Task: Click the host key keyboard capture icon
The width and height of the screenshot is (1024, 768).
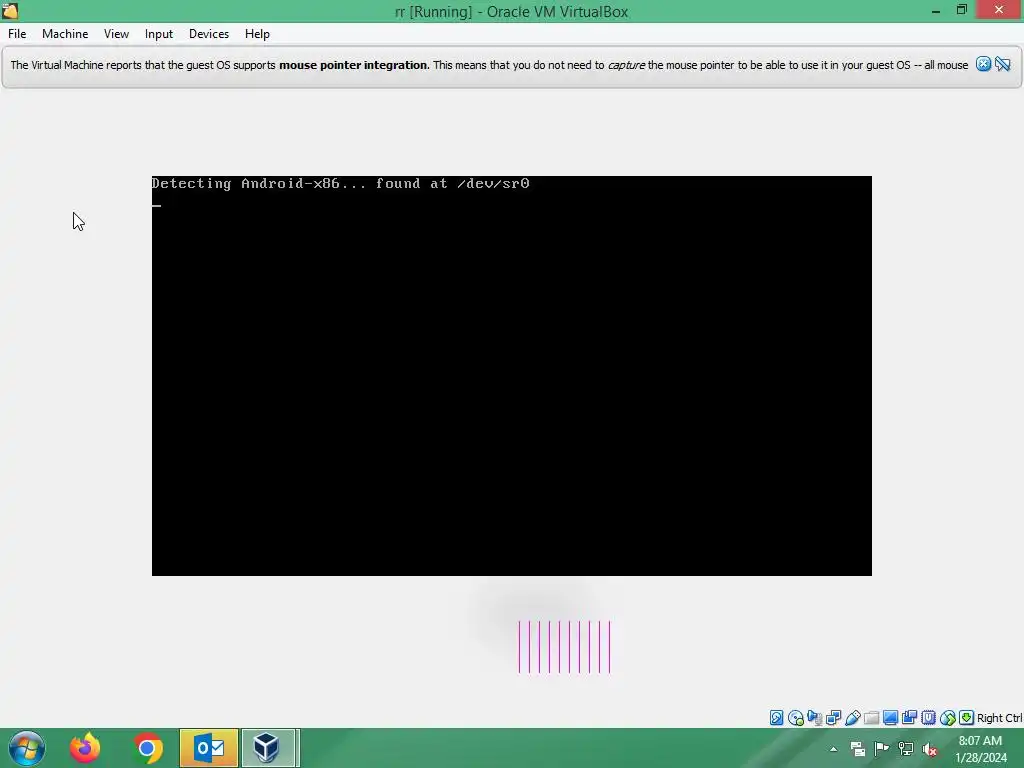Action: coord(967,718)
